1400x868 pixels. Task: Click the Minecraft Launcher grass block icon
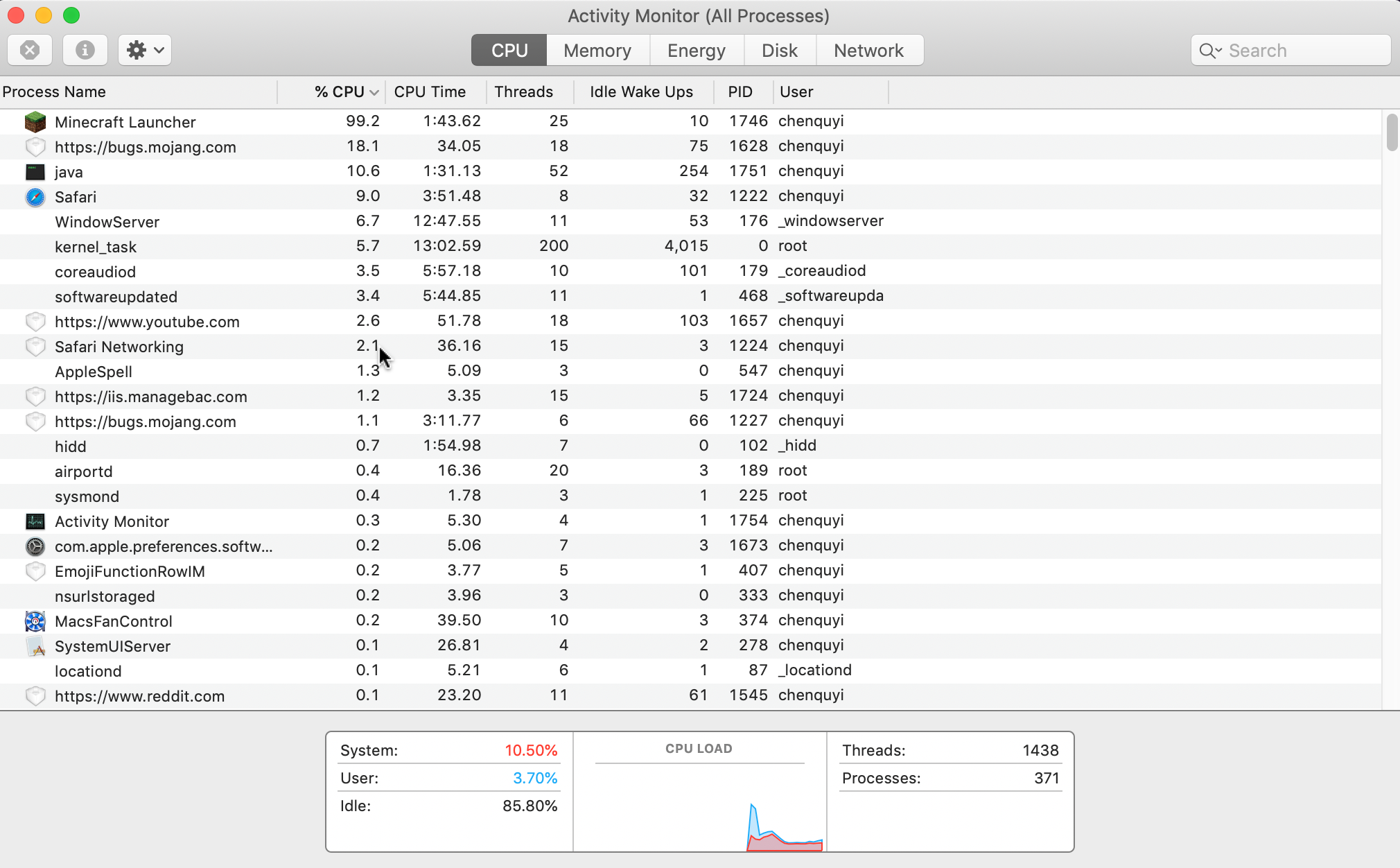click(x=35, y=122)
